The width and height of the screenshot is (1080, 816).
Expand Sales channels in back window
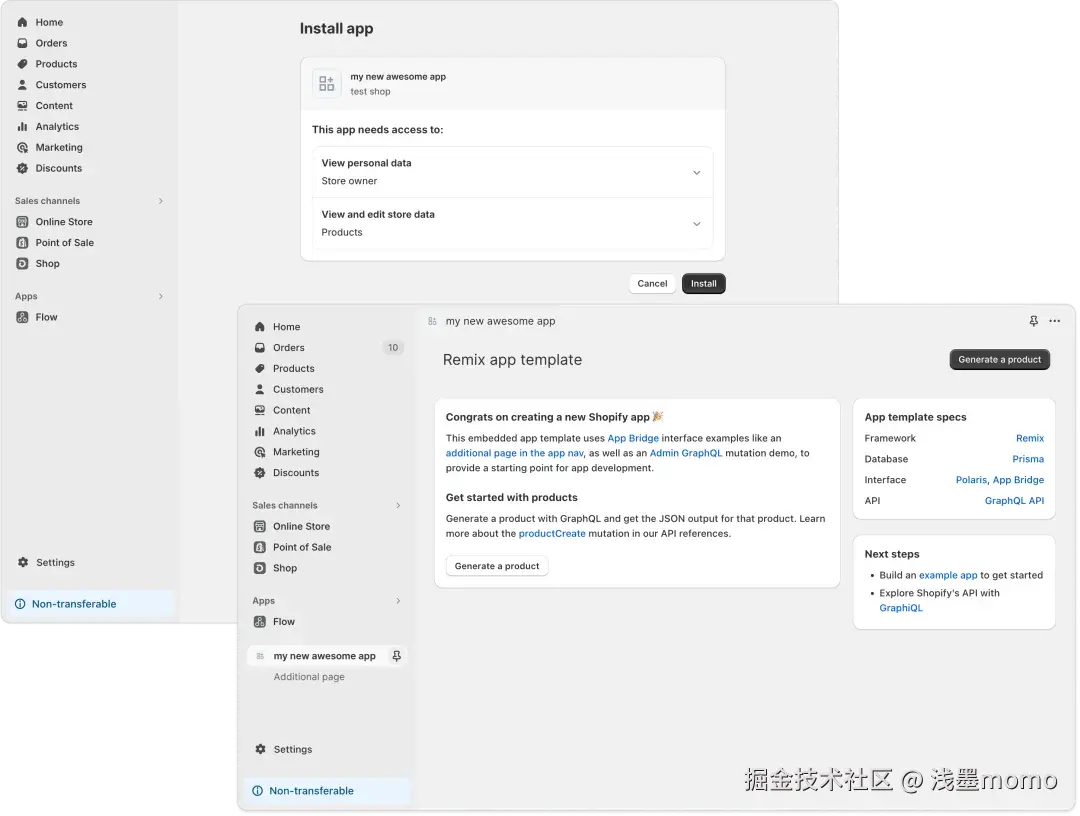pos(160,201)
